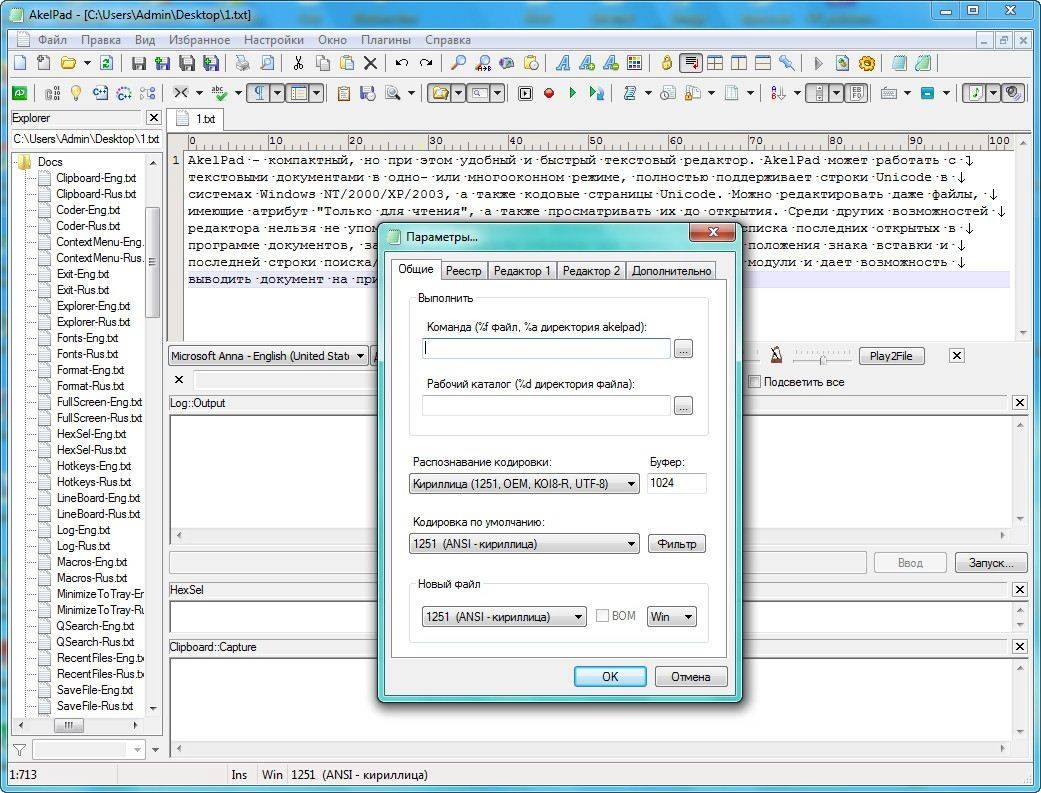Create a new document via toolbar icon
The width and height of the screenshot is (1041, 793).
(21, 63)
